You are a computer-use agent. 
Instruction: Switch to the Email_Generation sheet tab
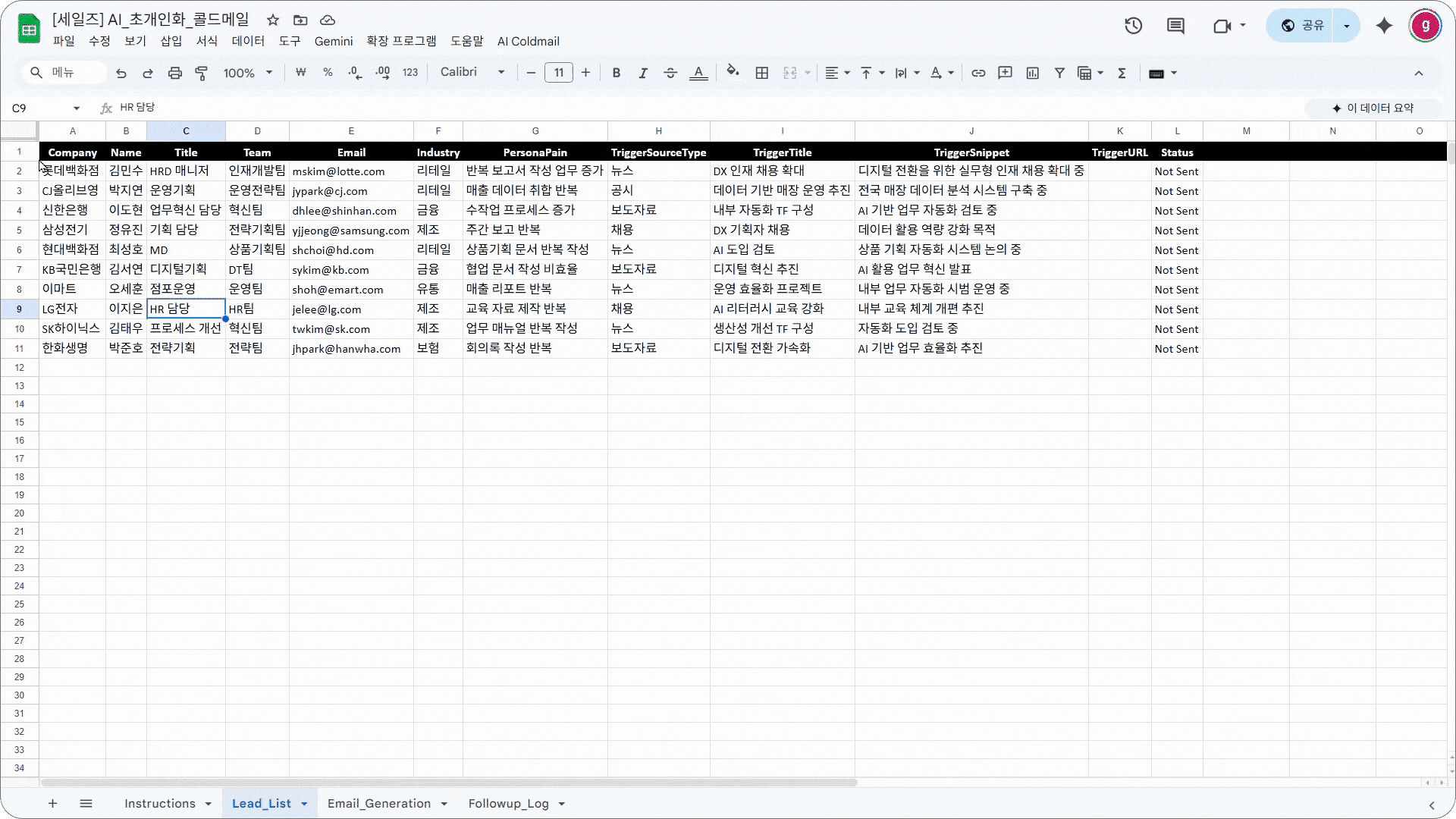click(378, 804)
